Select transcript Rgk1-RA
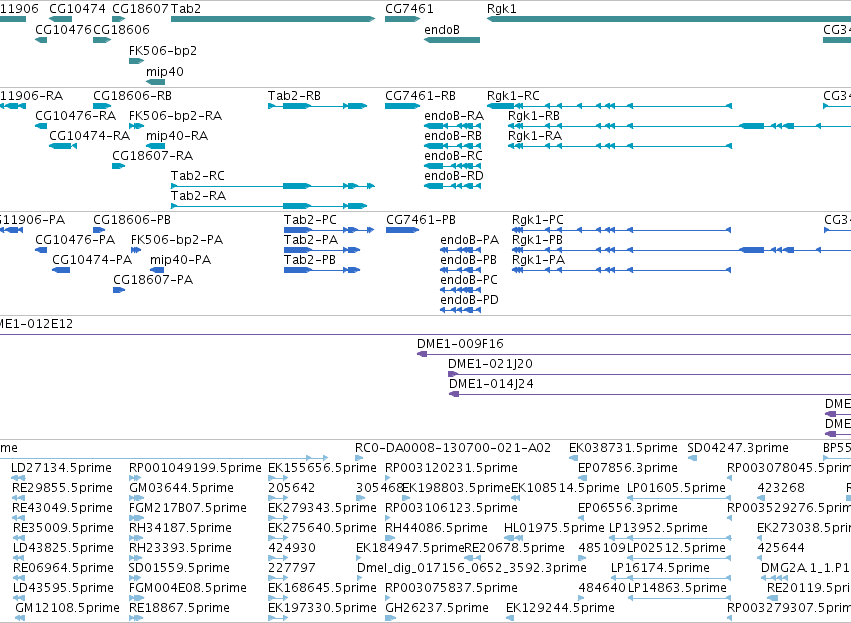851x623 pixels. (x=620, y=146)
